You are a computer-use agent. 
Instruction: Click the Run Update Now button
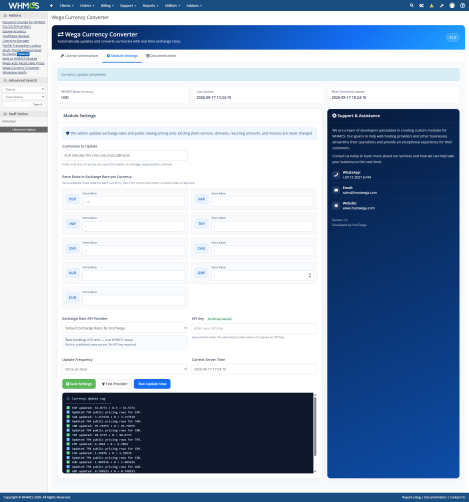[x=152, y=384]
